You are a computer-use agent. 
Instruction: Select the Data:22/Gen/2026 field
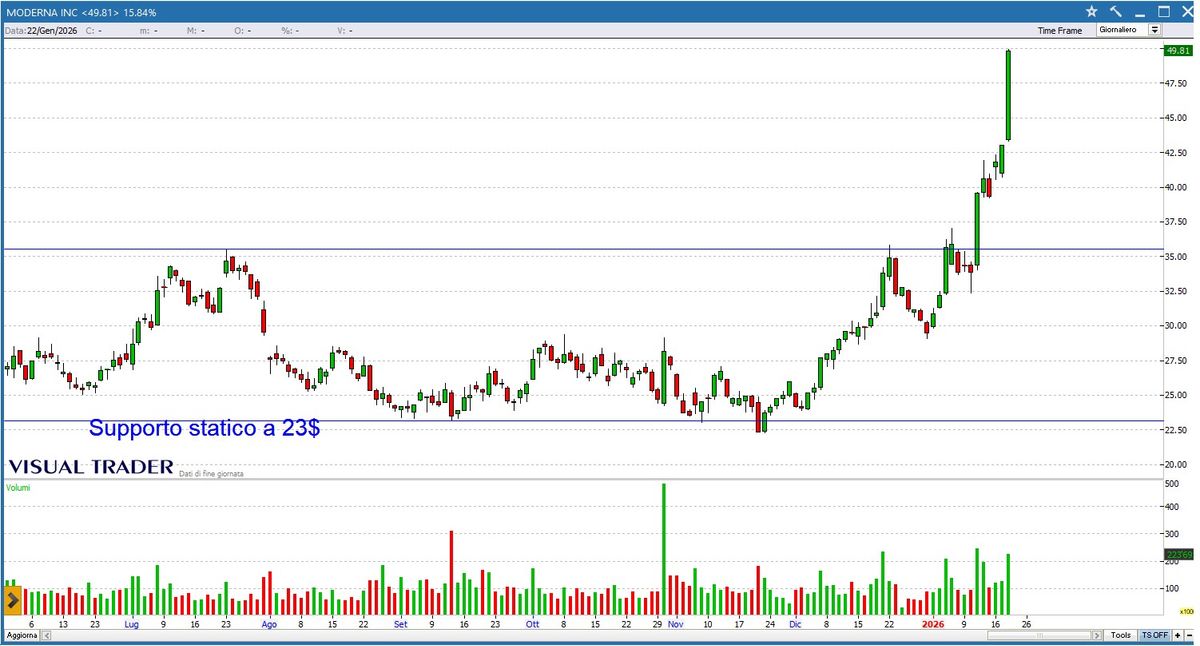point(40,31)
